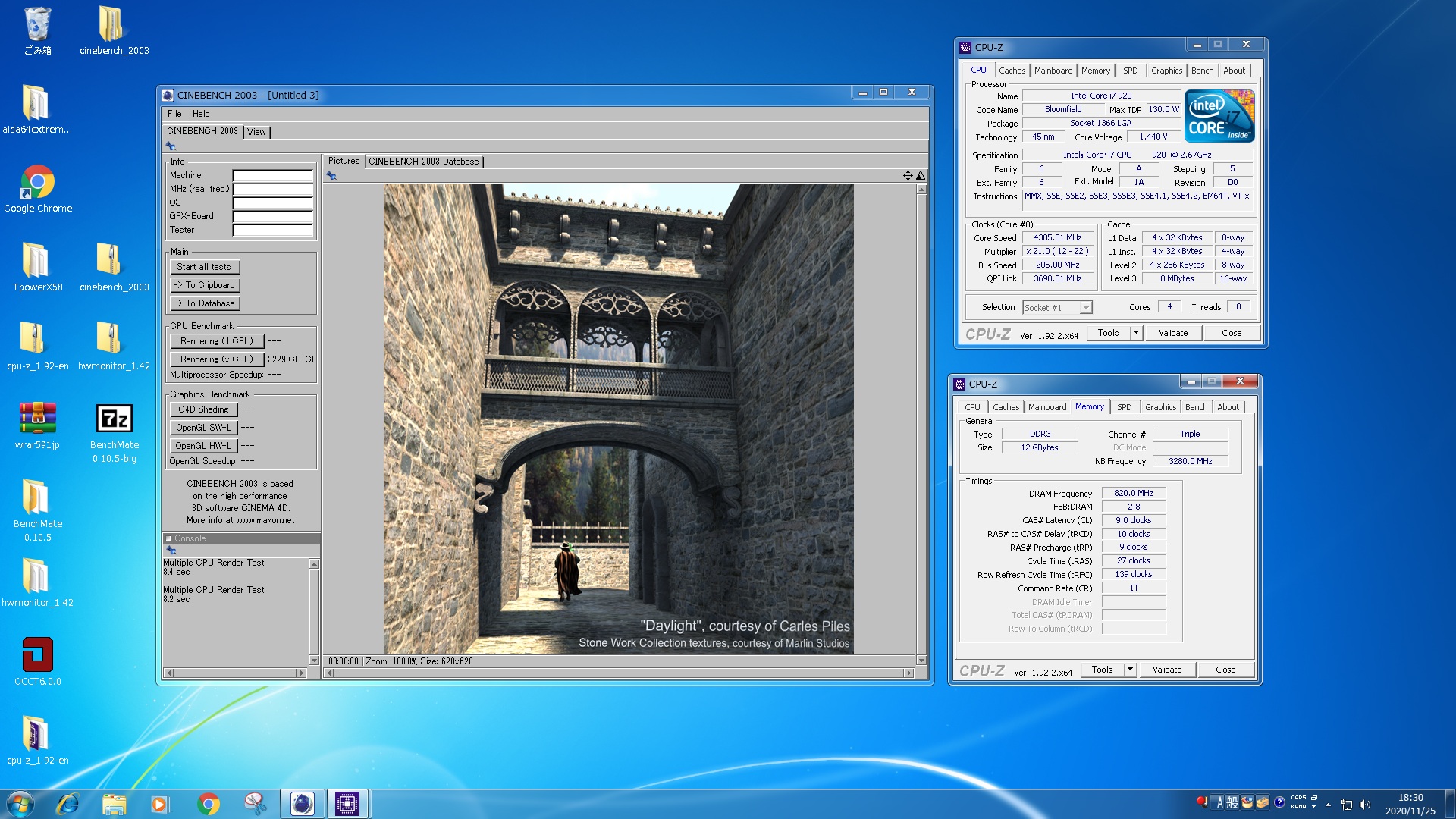Click Validate in top CPU-Z window

(x=1173, y=333)
